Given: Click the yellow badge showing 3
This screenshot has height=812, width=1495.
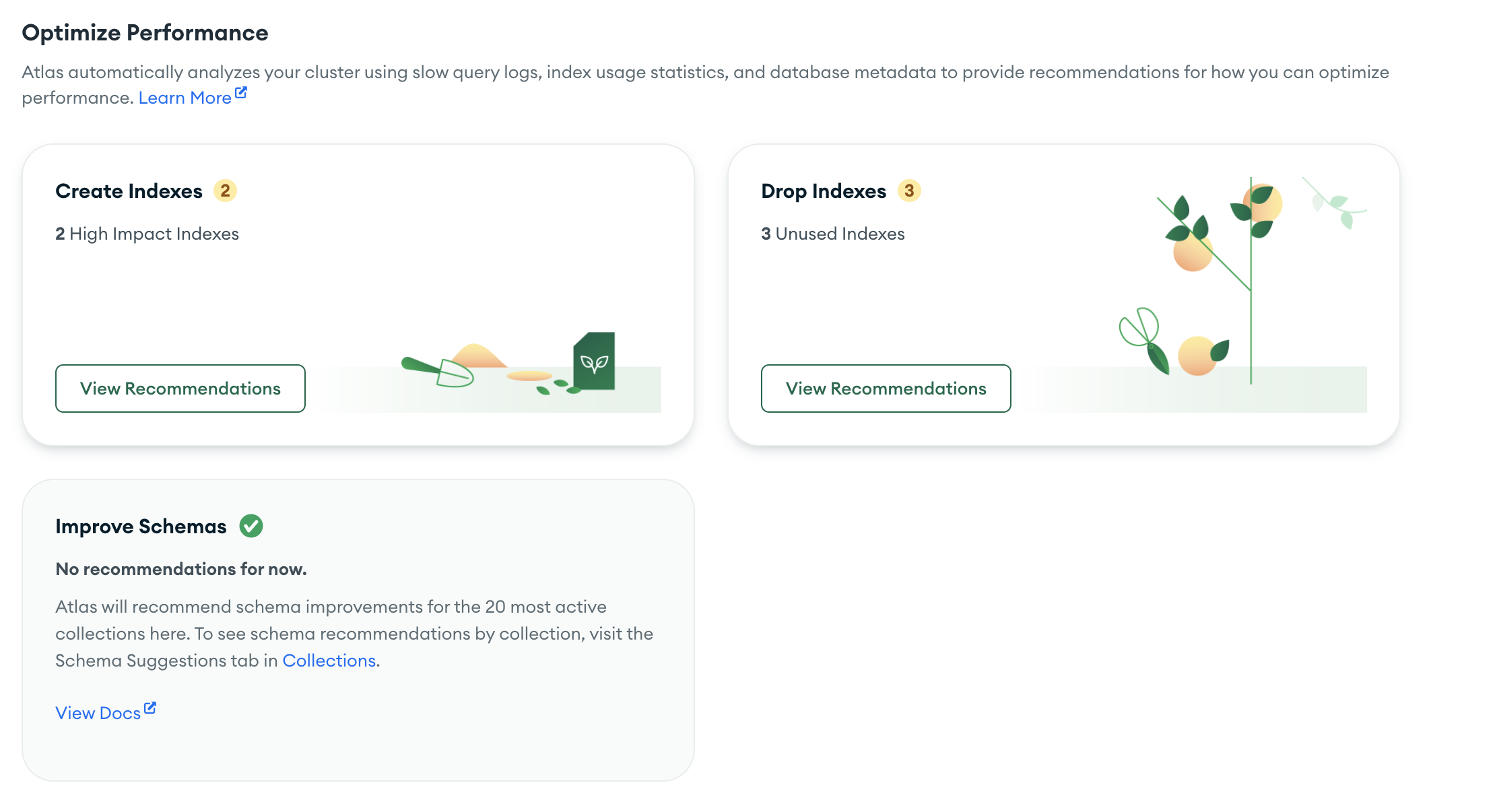Looking at the screenshot, I should click(x=909, y=191).
